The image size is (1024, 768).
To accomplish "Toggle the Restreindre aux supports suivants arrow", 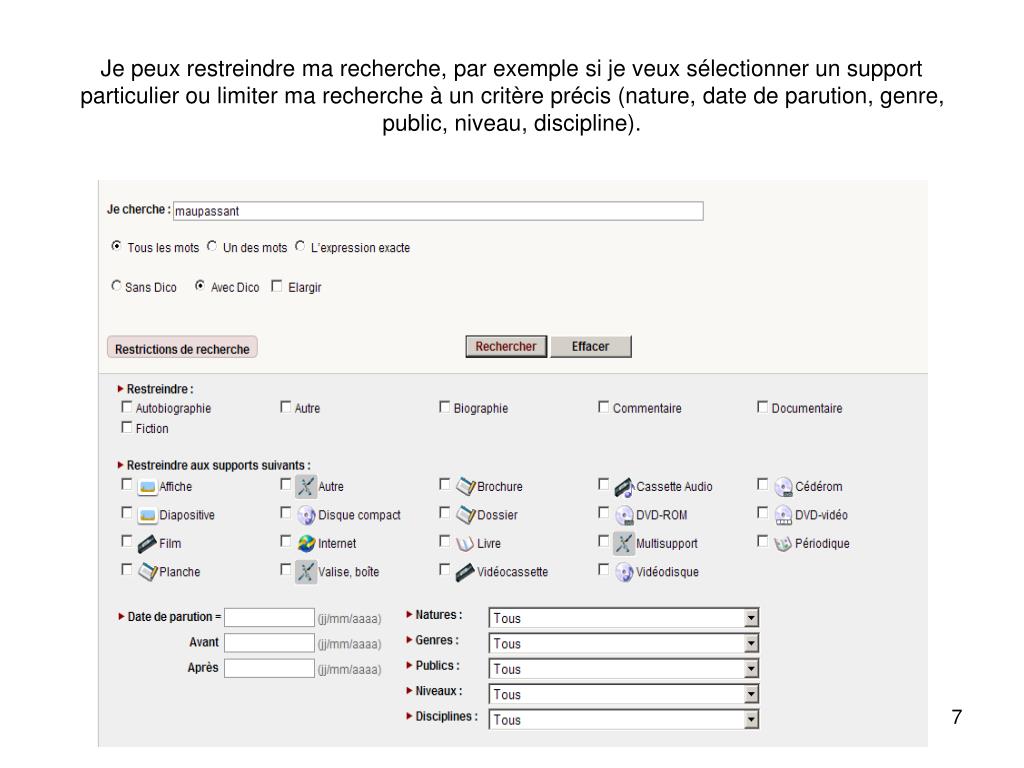I will point(121,465).
